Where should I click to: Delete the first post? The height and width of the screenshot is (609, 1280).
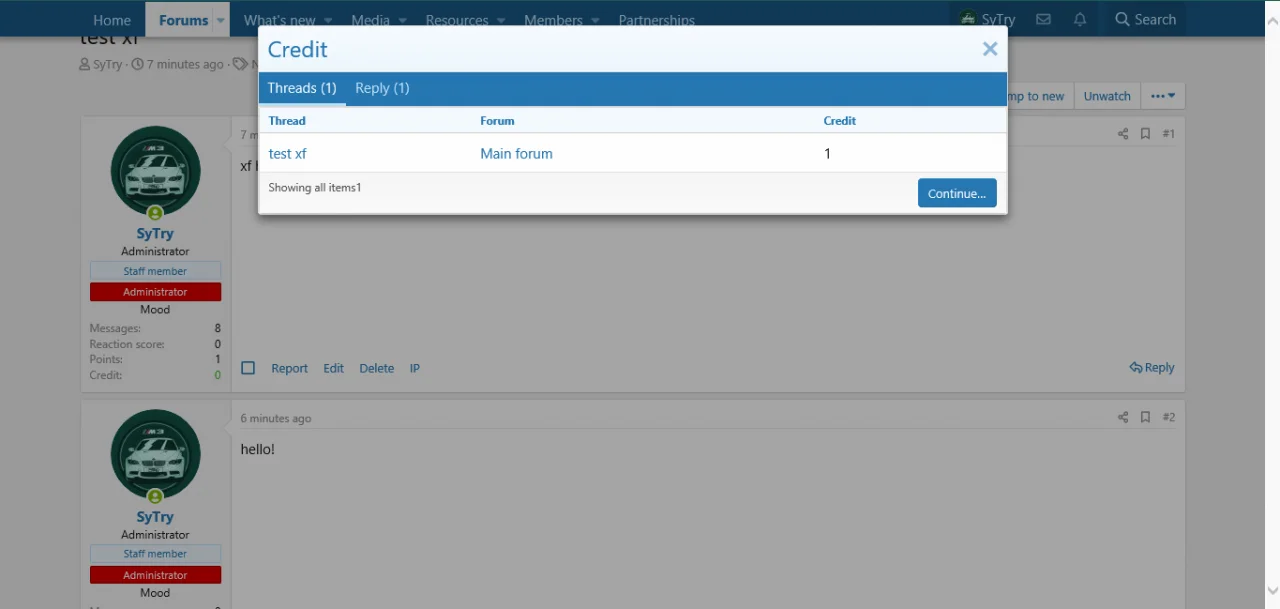click(376, 368)
